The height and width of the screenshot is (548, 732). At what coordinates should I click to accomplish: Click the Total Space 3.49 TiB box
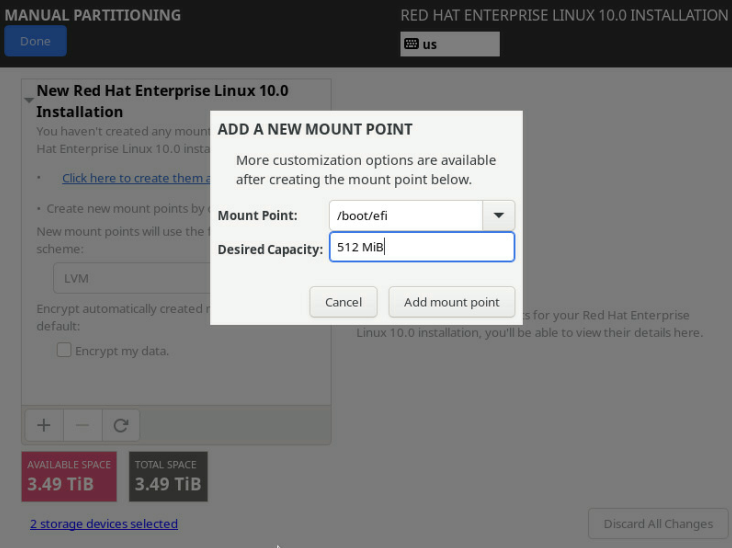coord(168,476)
